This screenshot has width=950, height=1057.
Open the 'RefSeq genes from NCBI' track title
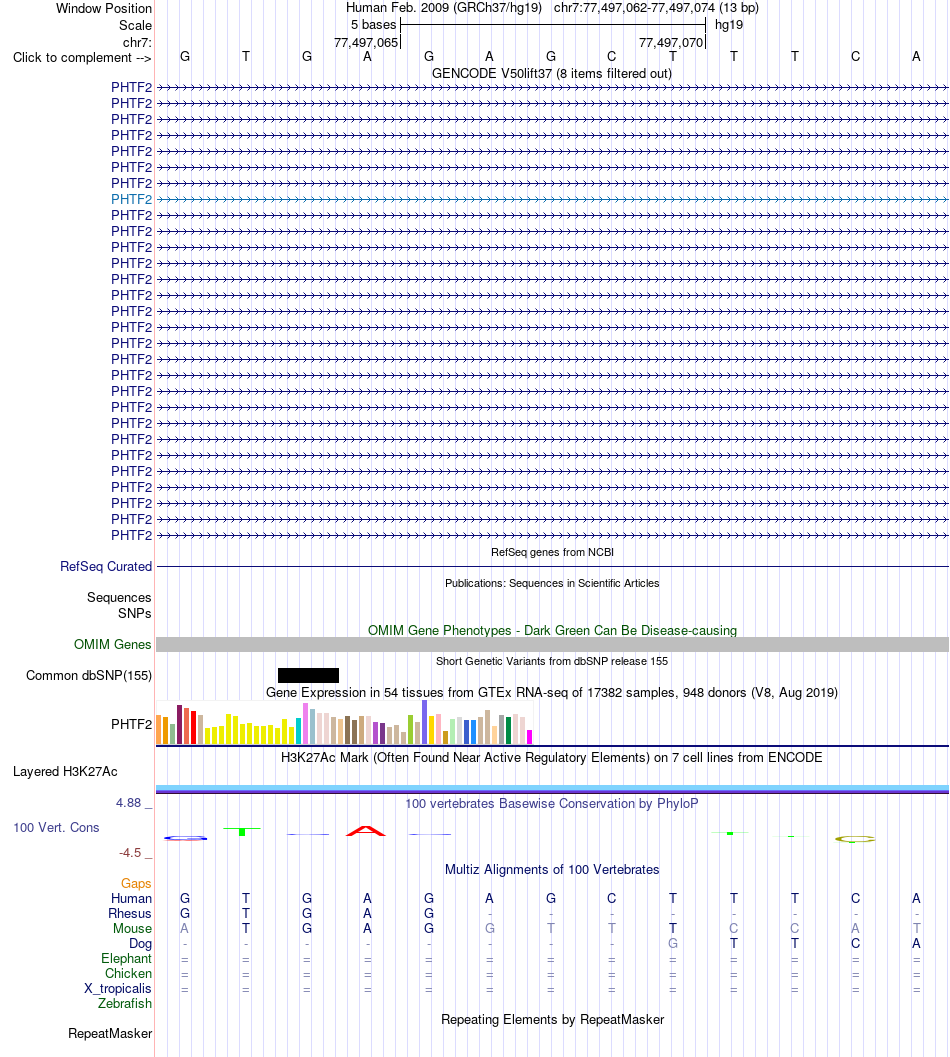(x=552, y=552)
